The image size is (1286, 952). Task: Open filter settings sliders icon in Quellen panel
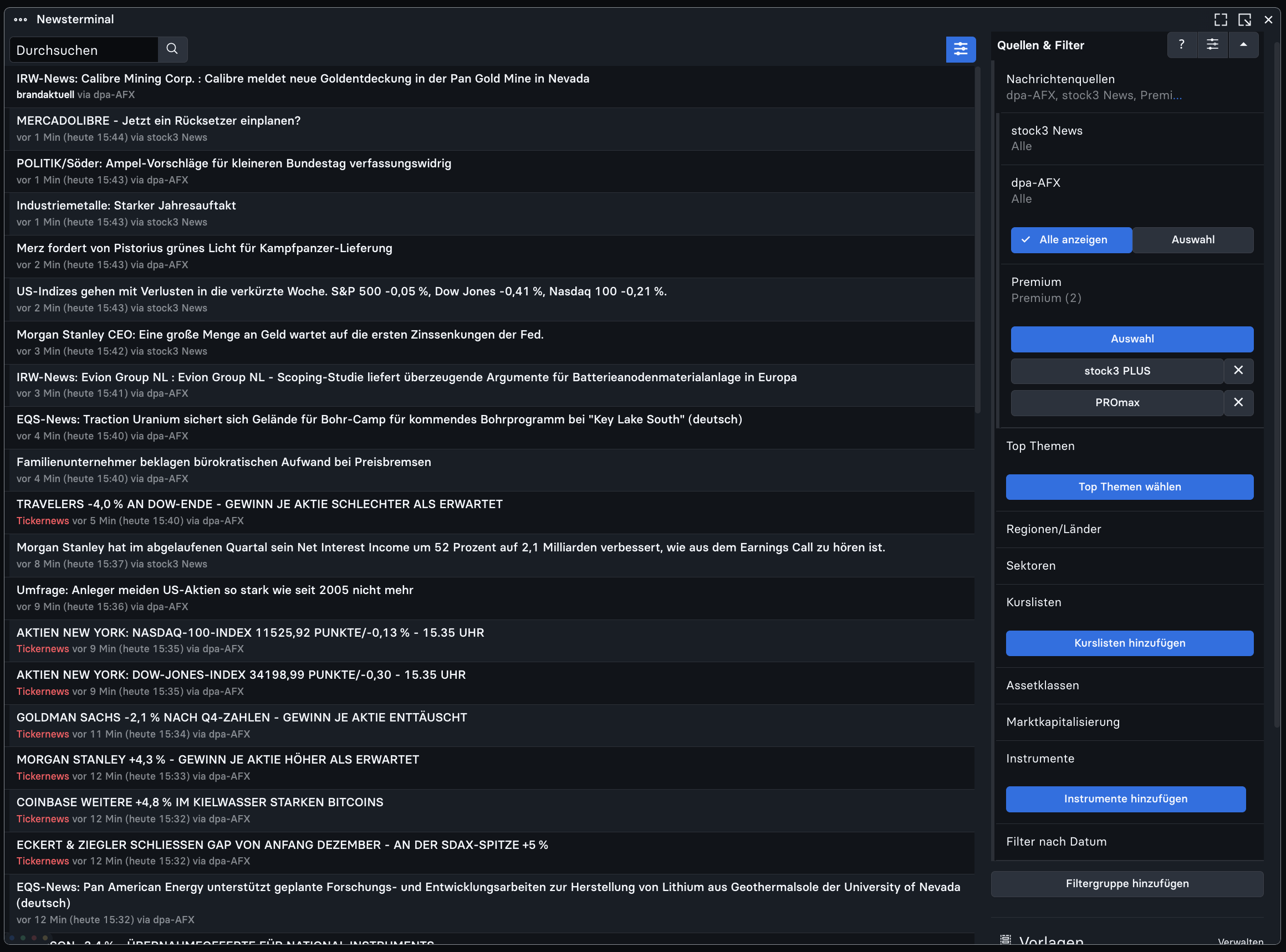(1212, 44)
